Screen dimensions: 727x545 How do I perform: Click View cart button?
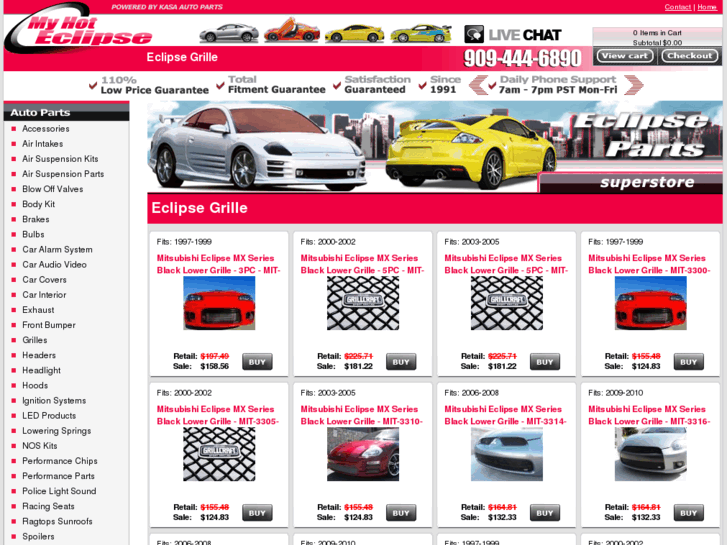pos(625,56)
